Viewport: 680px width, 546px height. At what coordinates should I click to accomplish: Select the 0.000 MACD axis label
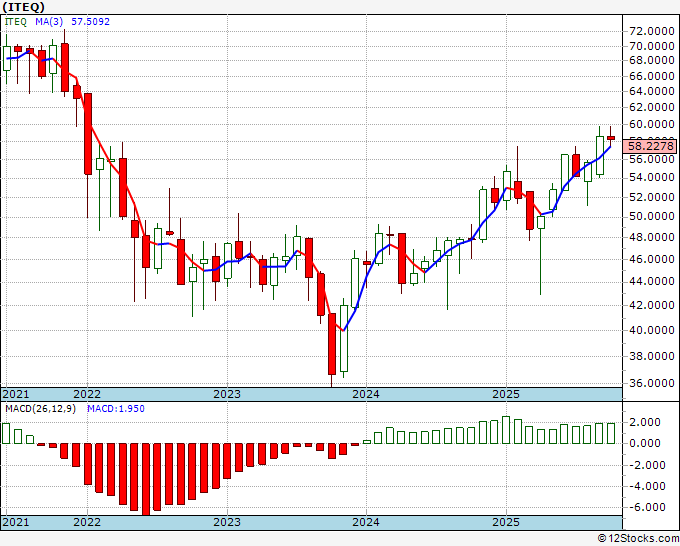coord(647,443)
